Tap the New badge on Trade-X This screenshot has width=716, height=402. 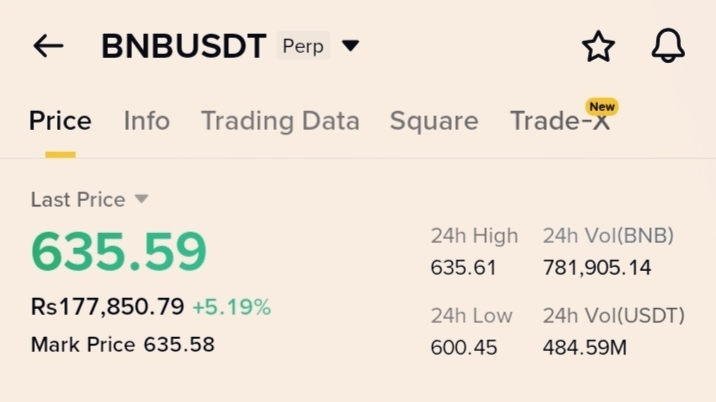tap(602, 106)
